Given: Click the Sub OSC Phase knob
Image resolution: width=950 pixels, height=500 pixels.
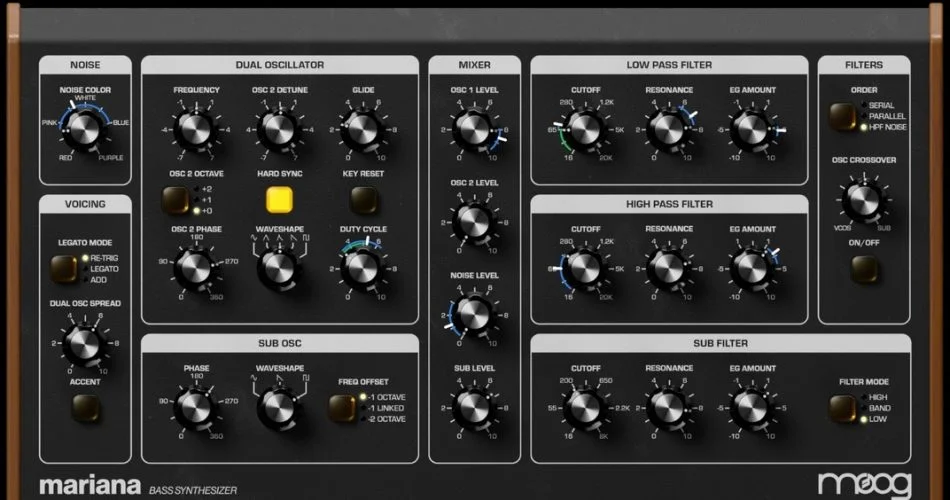Looking at the screenshot, I should coord(196,407).
